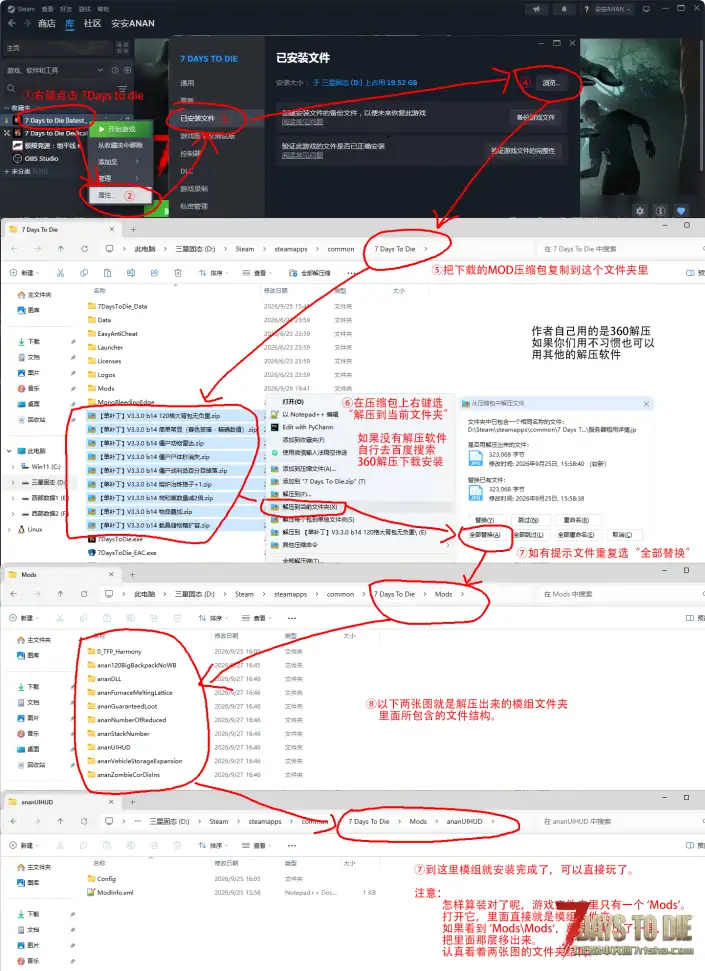Click Share icon in 7 Days To Die explorer

tap(154, 272)
